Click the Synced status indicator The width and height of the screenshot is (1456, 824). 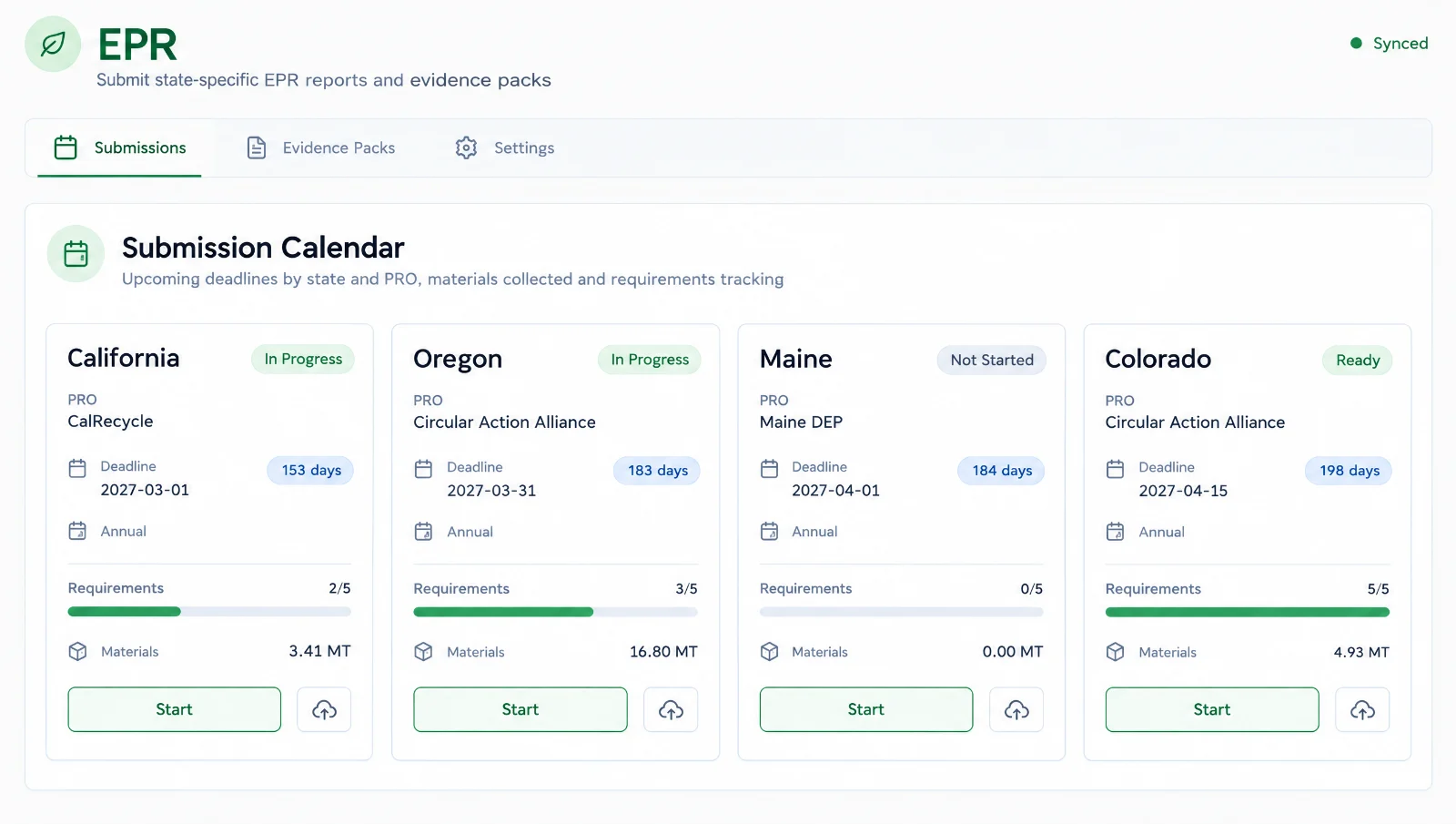[1390, 43]
